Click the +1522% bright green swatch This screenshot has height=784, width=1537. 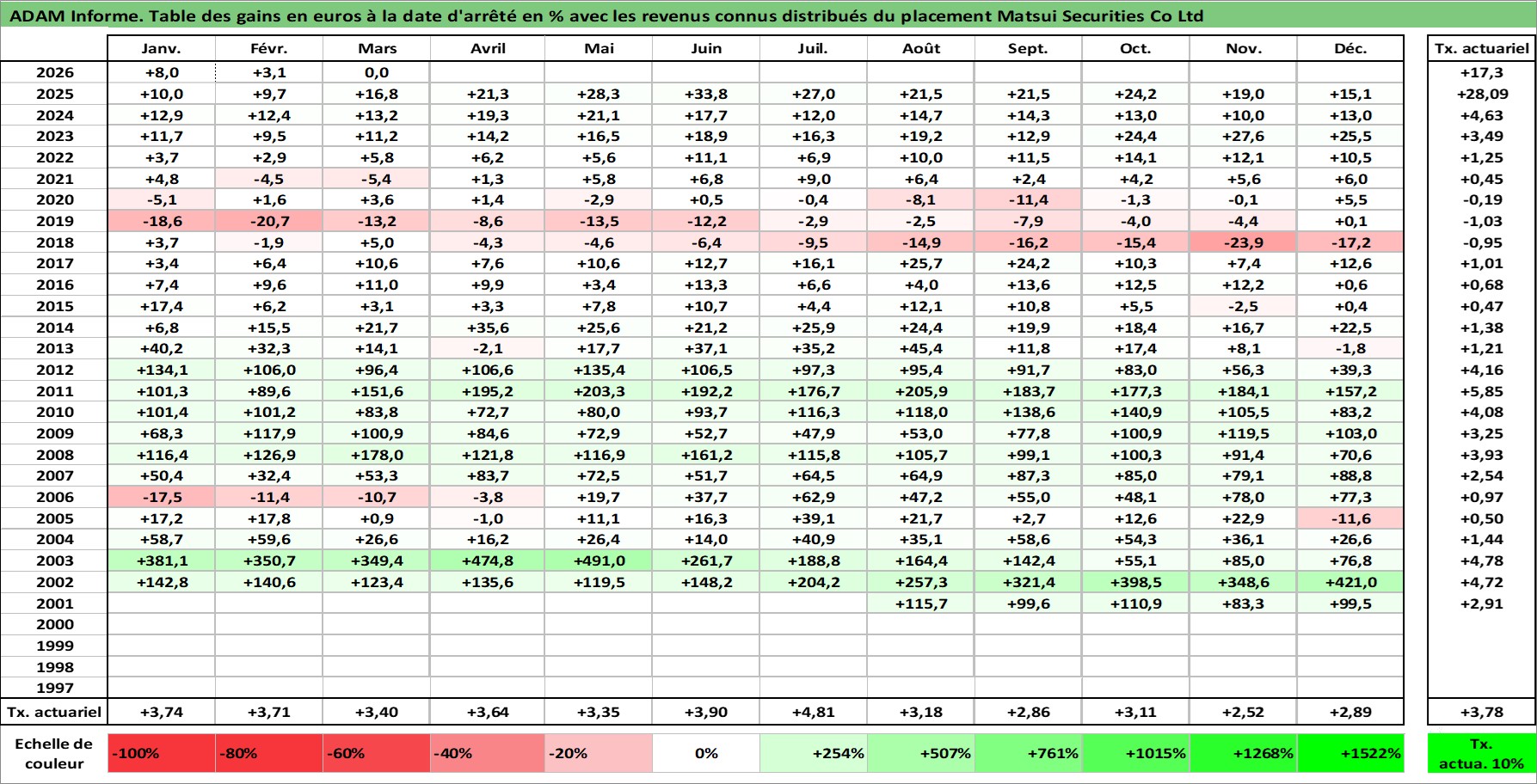click(x=1350, y=753)
